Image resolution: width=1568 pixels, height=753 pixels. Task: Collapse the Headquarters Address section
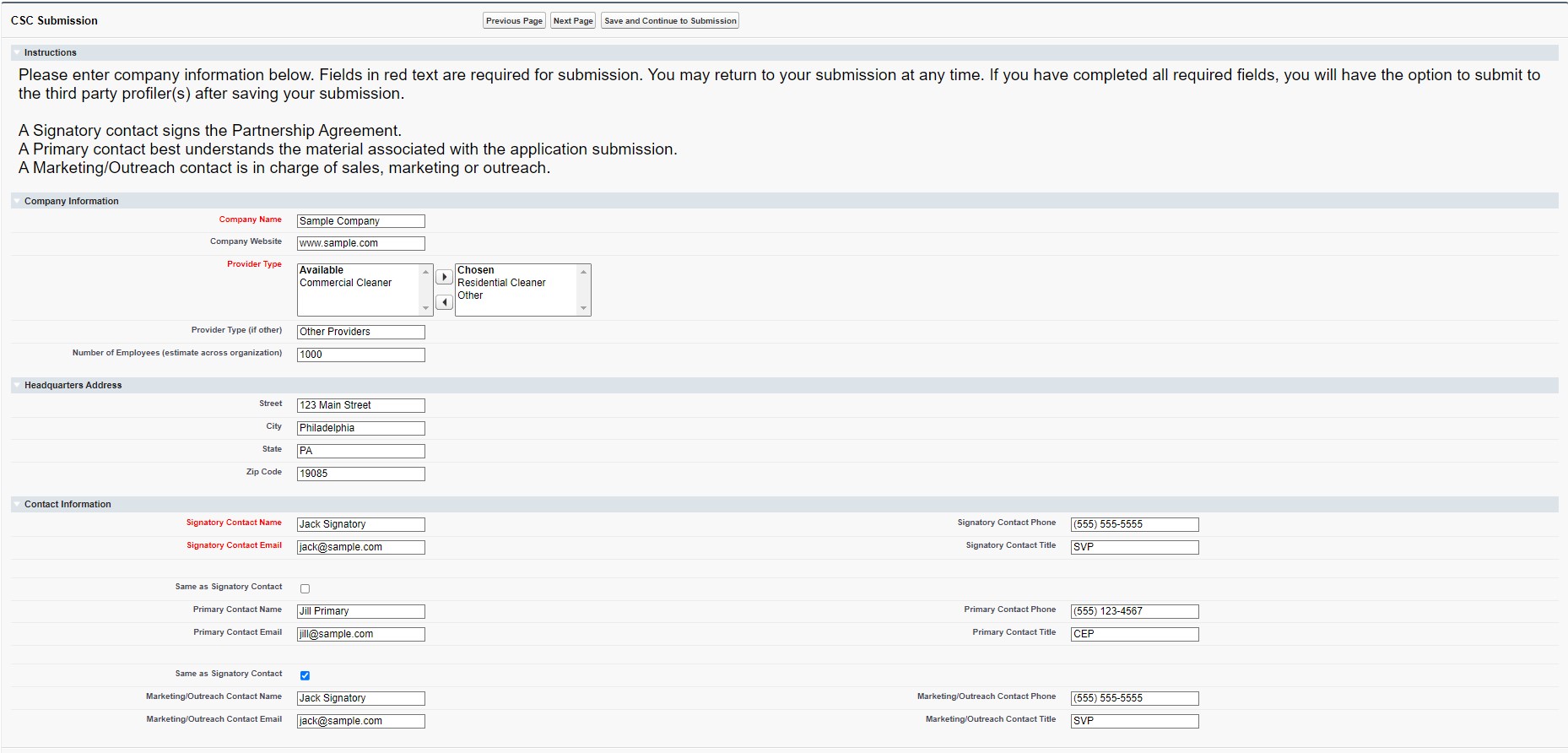coord(17,385)
